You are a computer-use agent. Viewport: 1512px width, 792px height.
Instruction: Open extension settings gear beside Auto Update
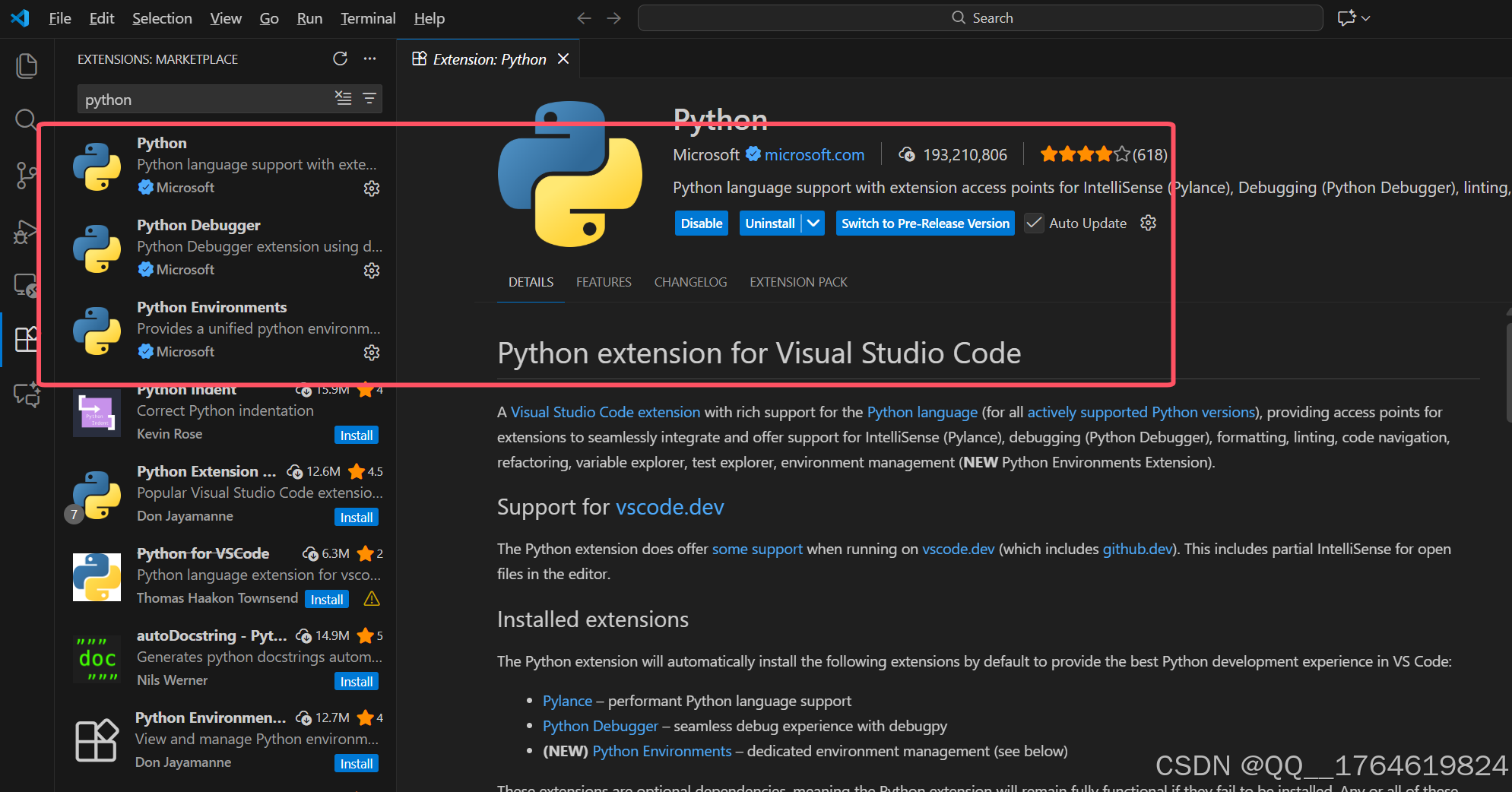(1149, 223)
